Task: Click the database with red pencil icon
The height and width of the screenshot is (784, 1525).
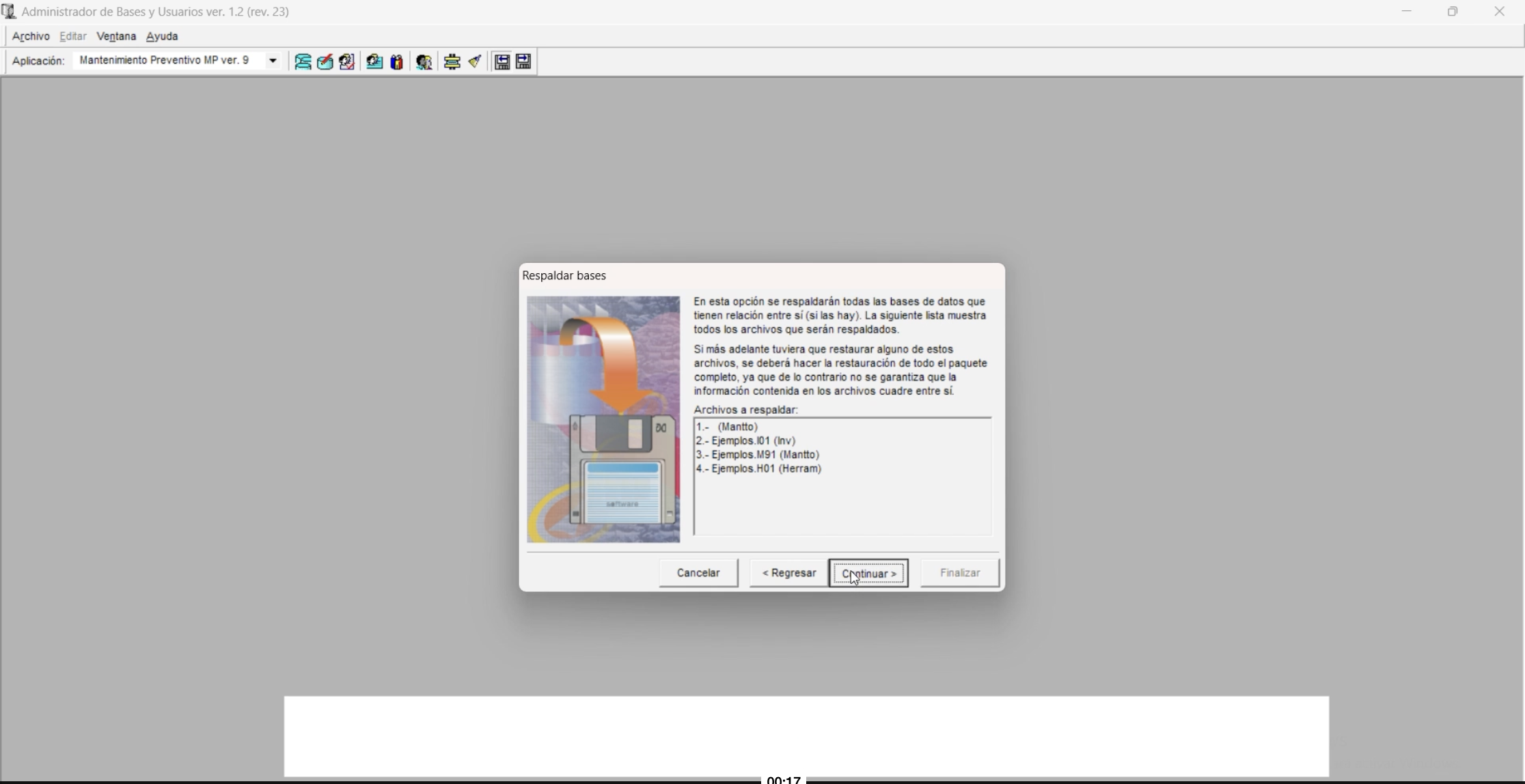Action: pyautogui.click(x=325, y=62)
